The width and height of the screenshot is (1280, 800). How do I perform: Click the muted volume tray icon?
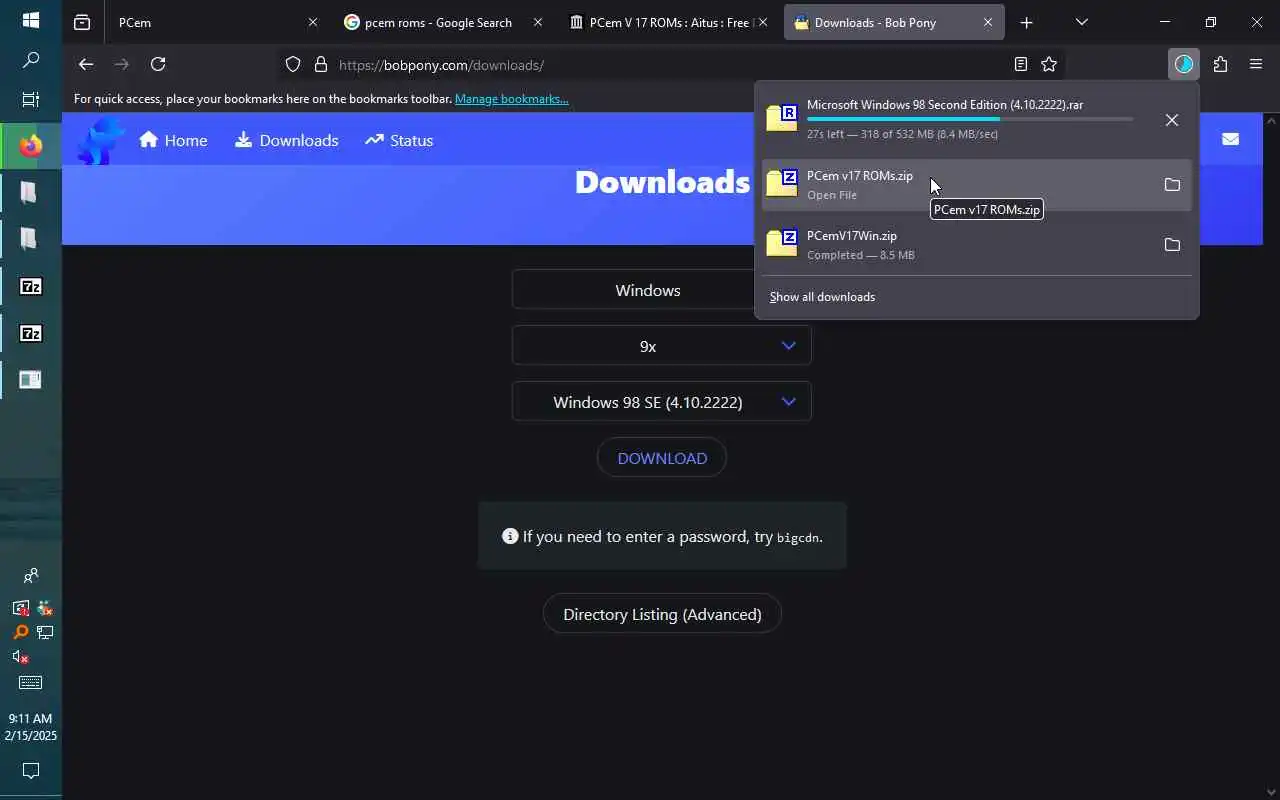pos(20,657)
